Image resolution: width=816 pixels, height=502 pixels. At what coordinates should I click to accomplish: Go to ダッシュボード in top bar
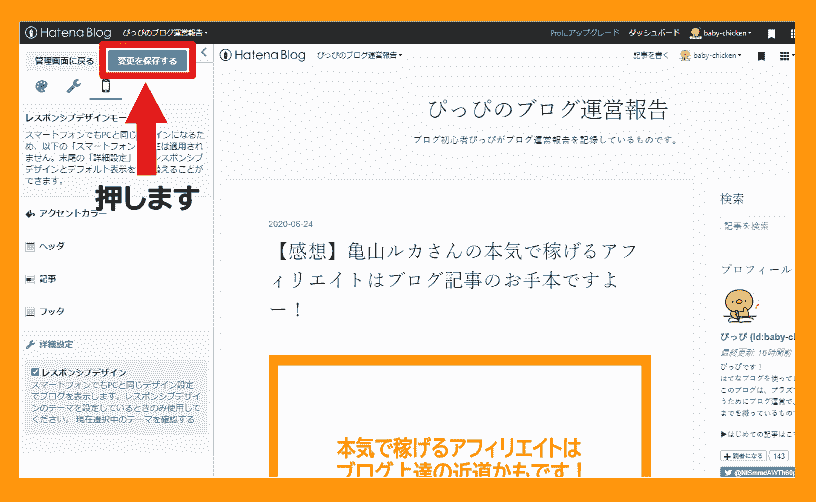tap(654, 33)
